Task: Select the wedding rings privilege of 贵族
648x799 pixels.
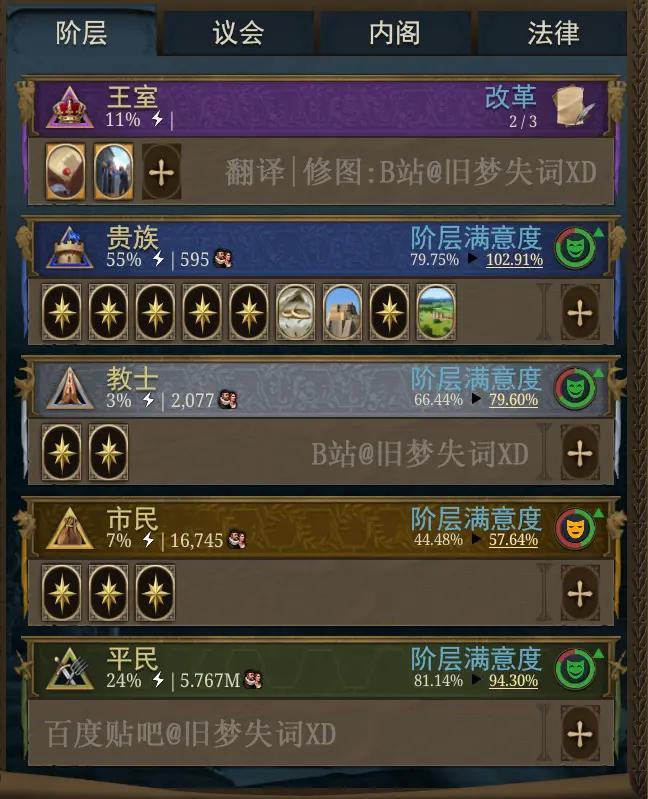Action: [295, 312]
